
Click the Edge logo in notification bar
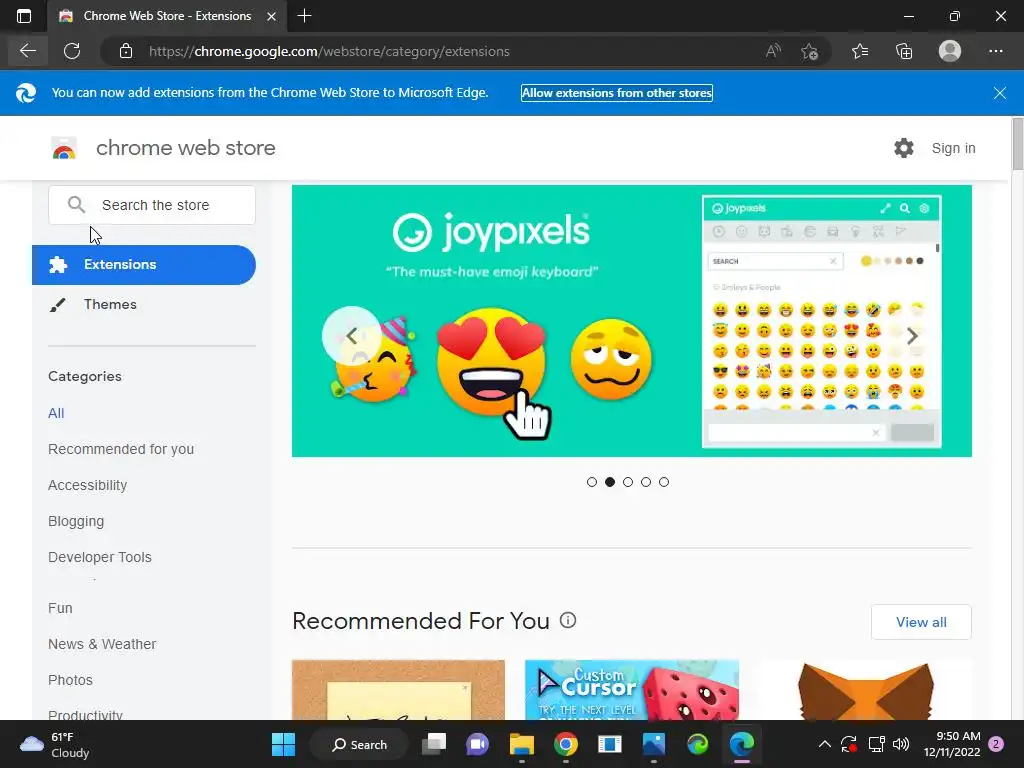tap(25, 93)
